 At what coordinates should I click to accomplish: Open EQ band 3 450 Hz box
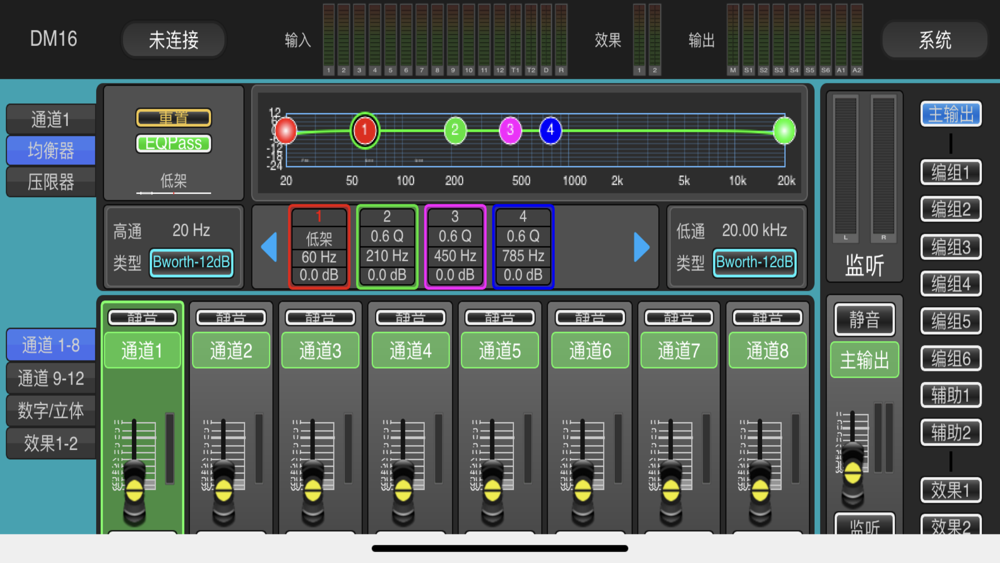coord(455,247)
